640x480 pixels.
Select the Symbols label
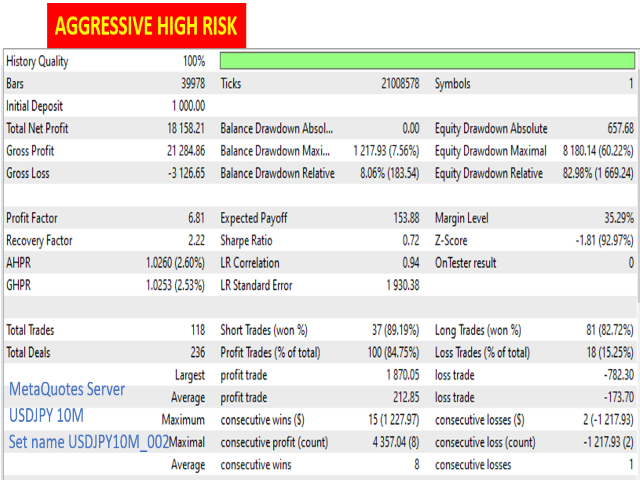453,84
